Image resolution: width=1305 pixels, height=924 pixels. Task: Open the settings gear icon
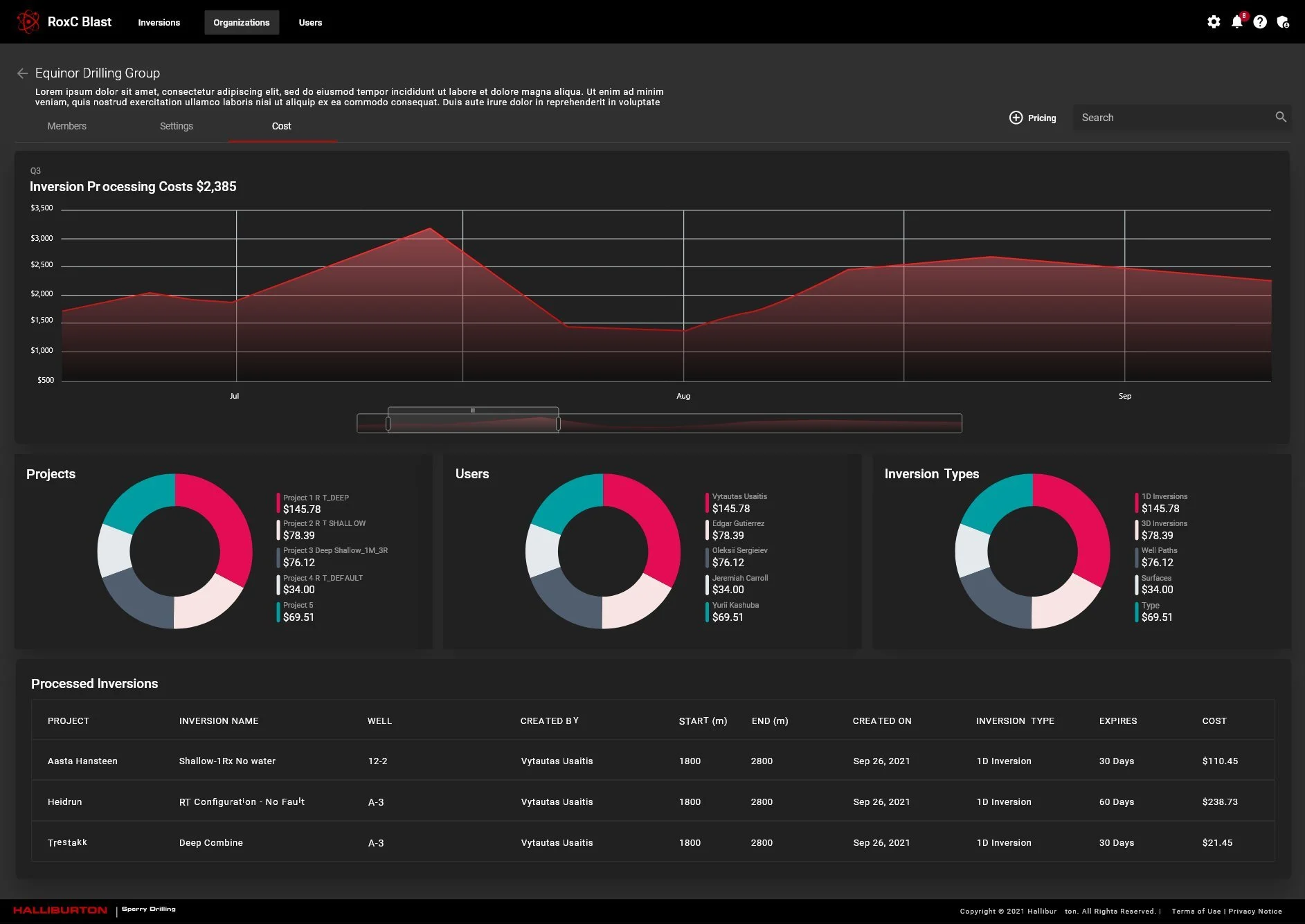pos(1214,22)
